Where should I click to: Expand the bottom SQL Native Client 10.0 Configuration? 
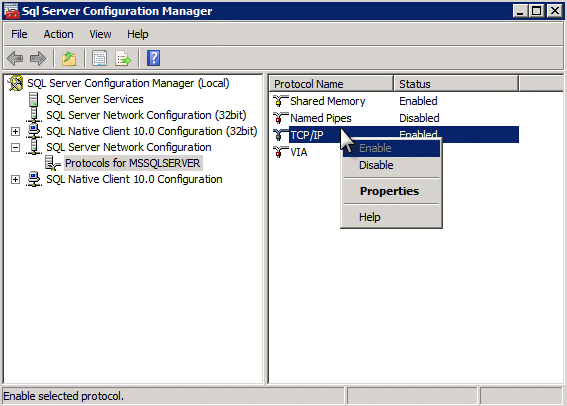coord(15,179)
